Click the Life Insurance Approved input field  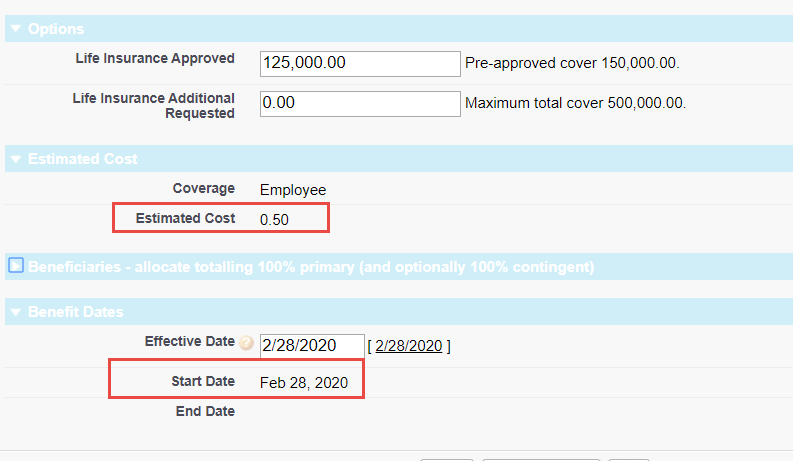(x=359, y=63)
